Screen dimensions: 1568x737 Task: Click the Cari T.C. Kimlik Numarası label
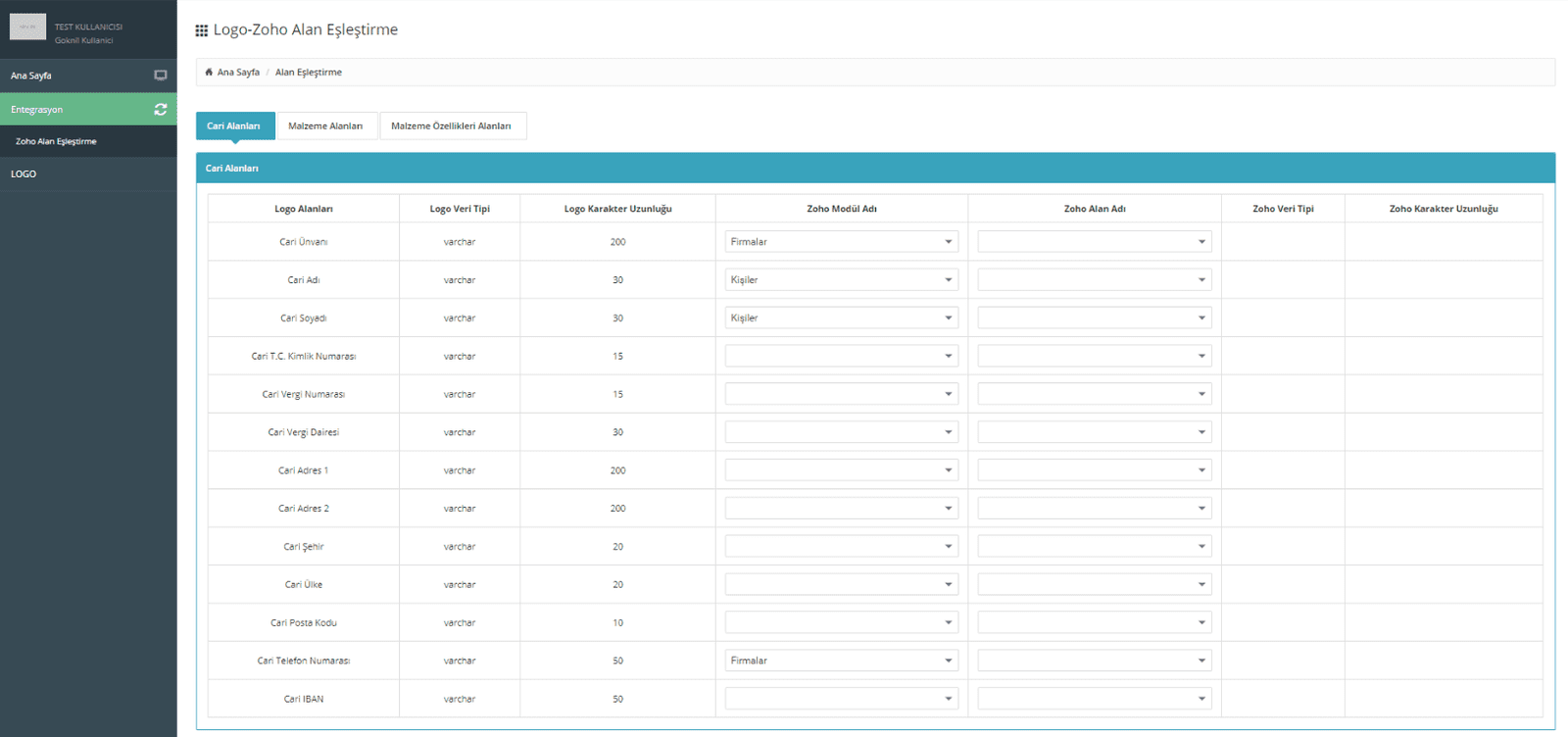[x=304, y=357]
